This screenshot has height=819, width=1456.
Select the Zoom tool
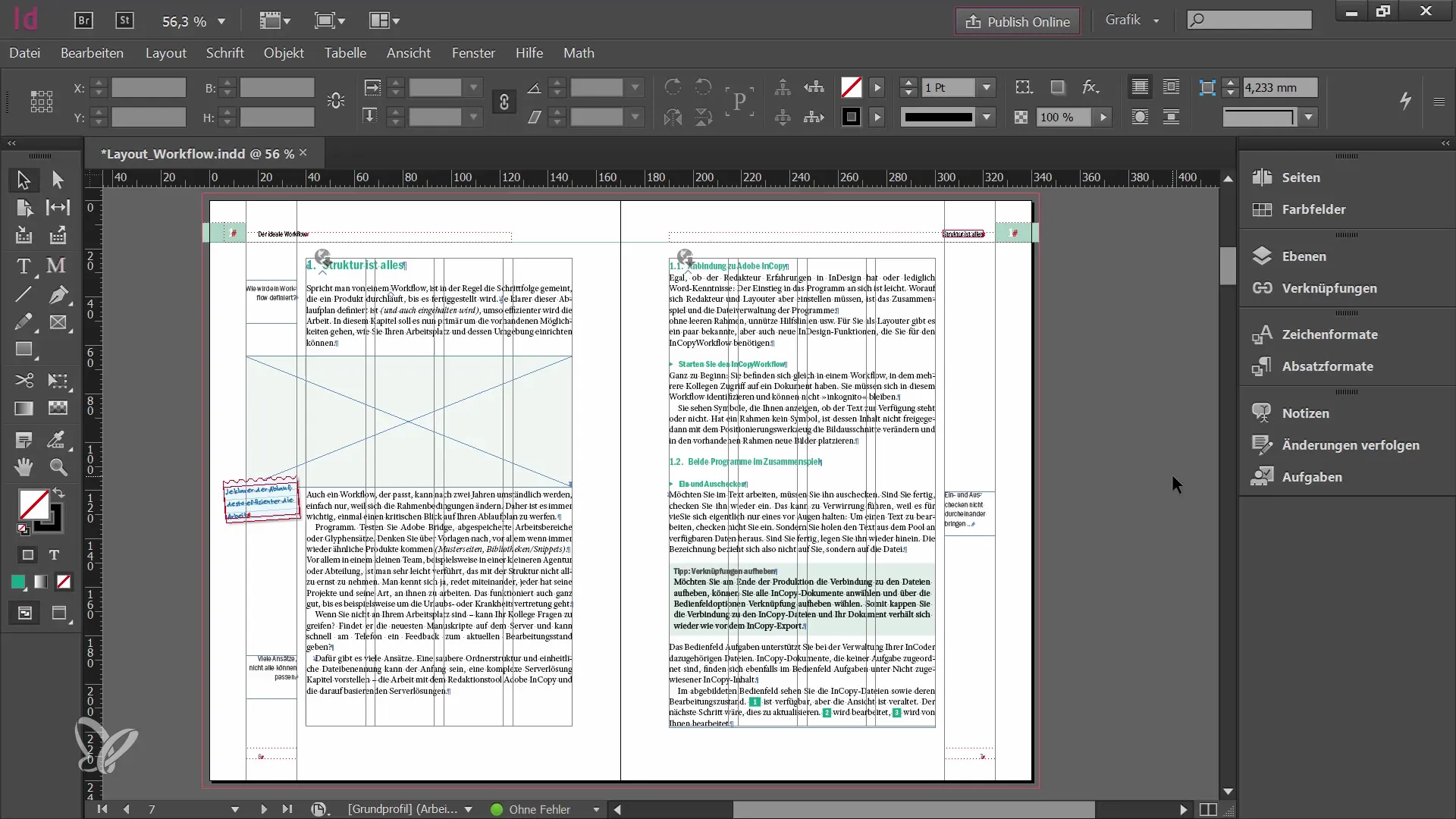click(x=58, y=467)
